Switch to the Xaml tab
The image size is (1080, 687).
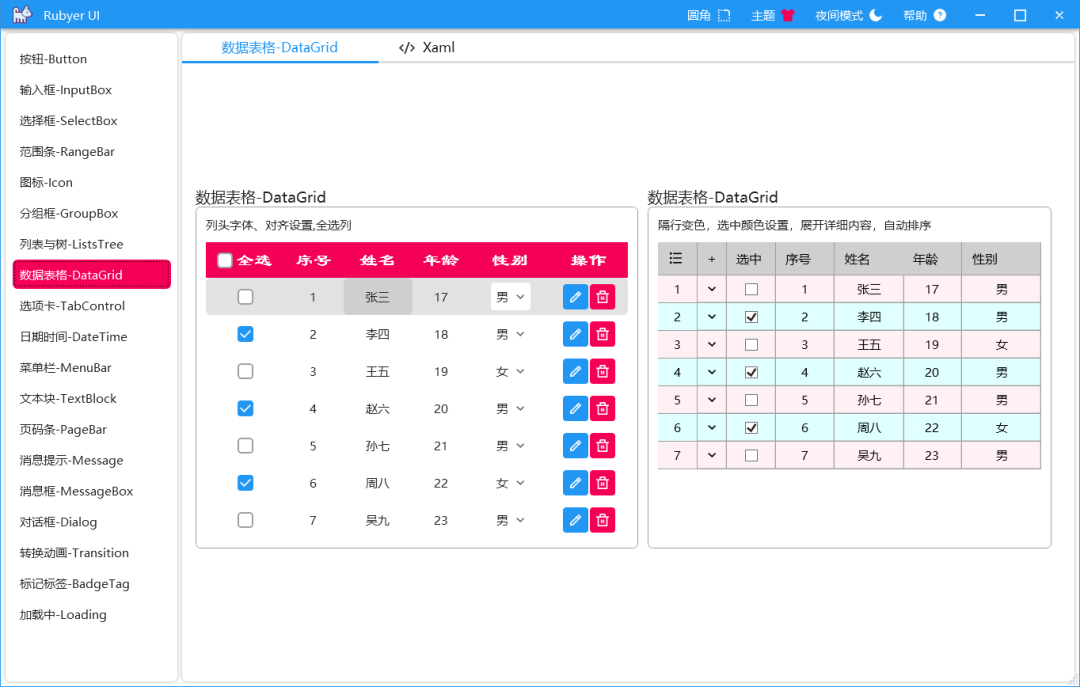pos(425,47)
